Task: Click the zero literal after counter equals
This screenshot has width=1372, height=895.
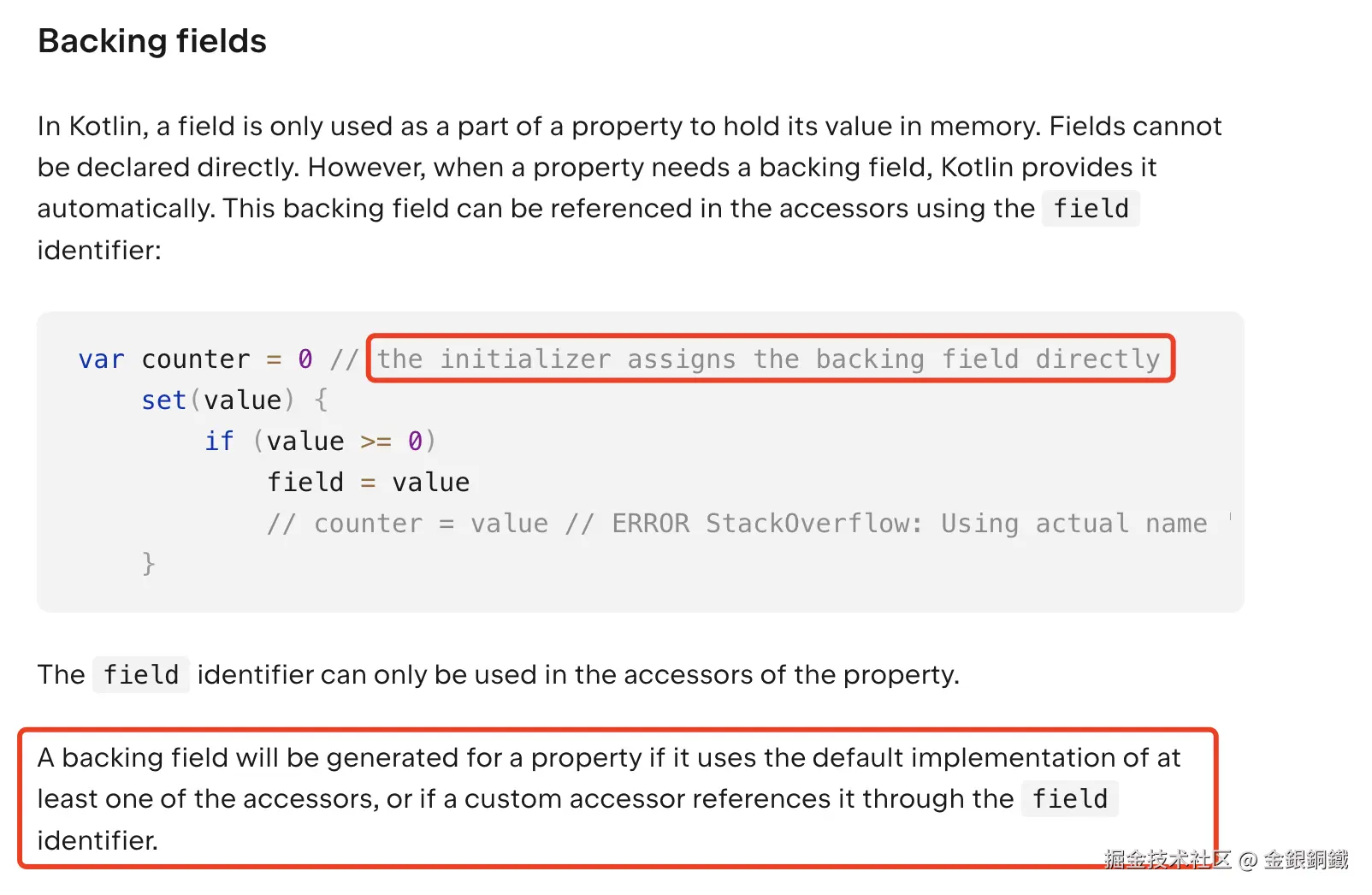Action: click(x=305, y=359)
